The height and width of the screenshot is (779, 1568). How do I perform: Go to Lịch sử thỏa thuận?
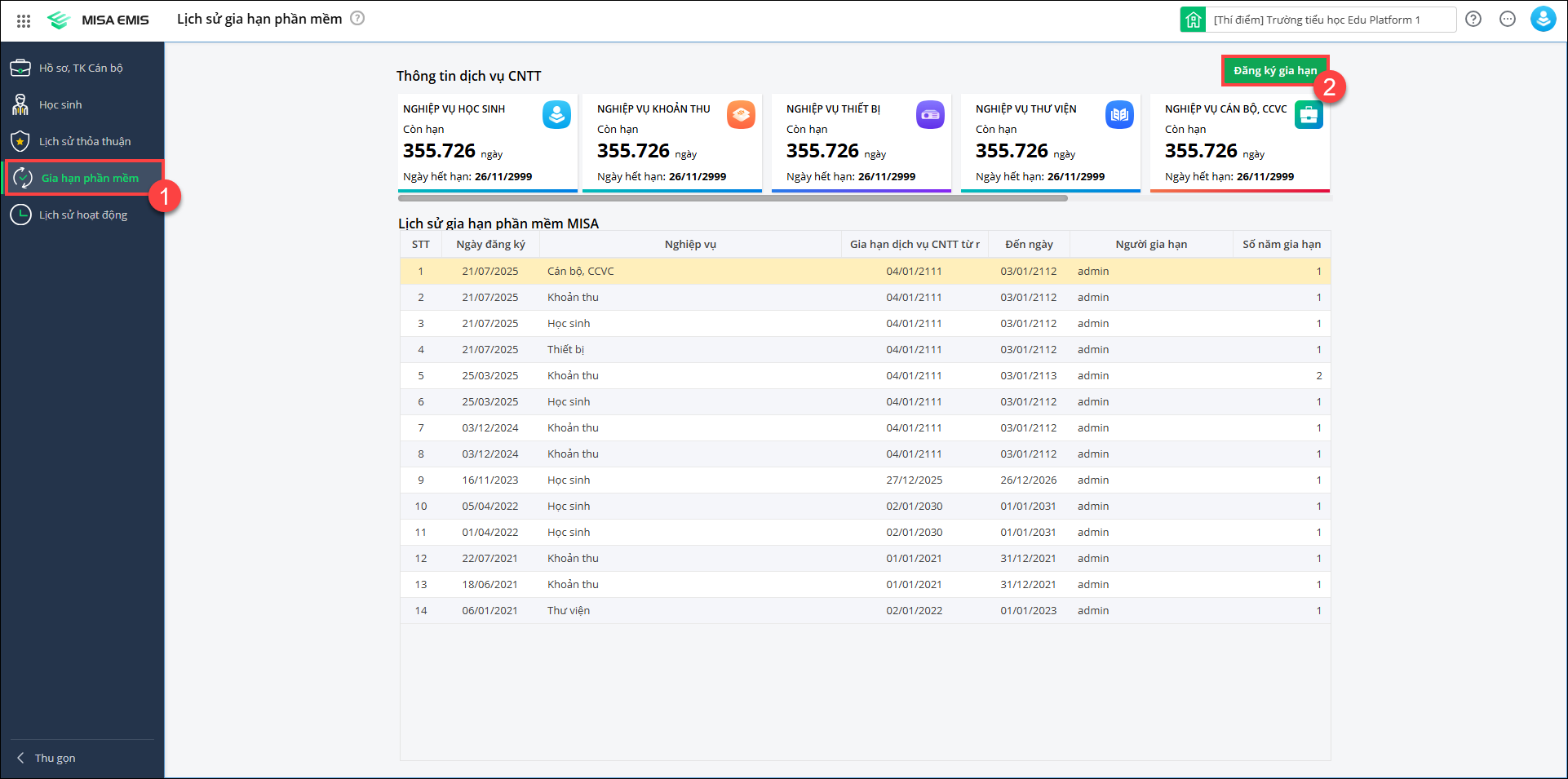pyautogui.click(x=84, y=141)
